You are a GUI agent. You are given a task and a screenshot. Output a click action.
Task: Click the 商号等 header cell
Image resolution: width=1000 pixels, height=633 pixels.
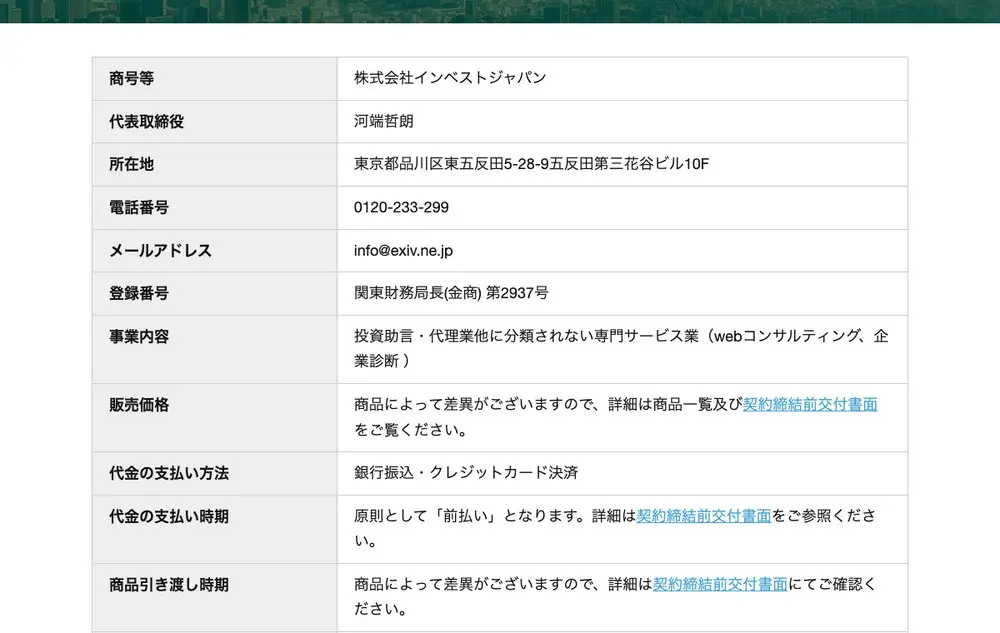pos(215,78)
